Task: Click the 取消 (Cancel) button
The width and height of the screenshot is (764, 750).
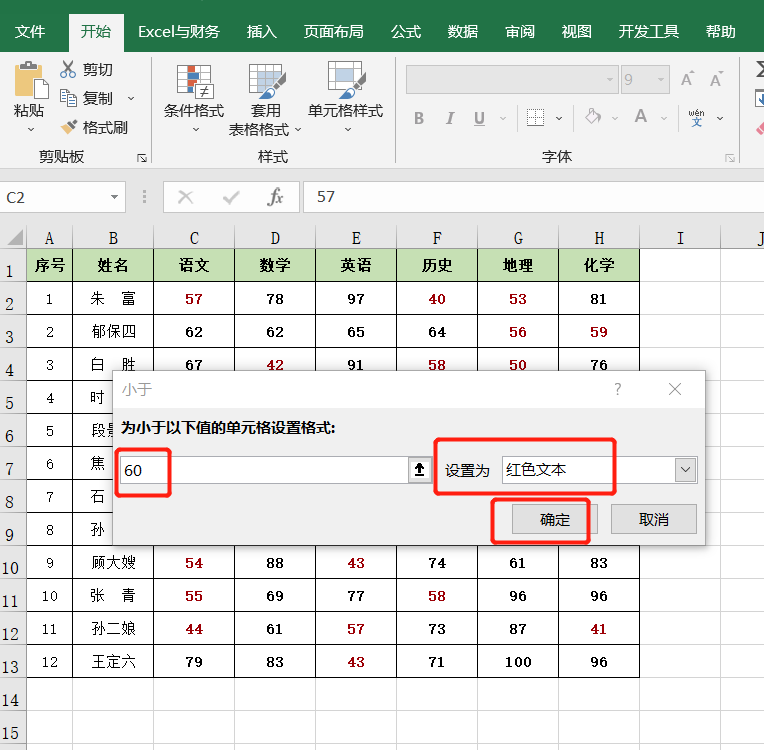Action: (654, 519)
